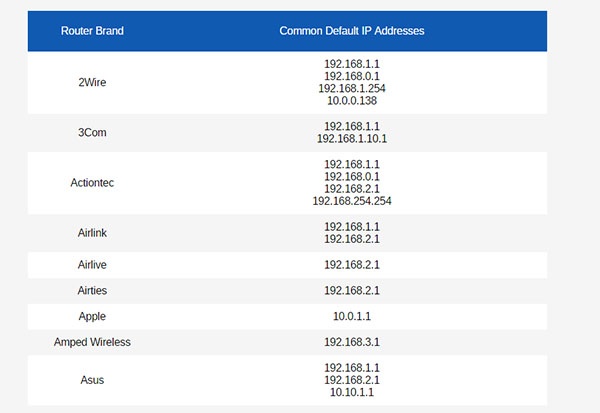Viewport: 600px width, 413px height.
Task: Click the Actiontec brand name
Action: coord(92,182)
